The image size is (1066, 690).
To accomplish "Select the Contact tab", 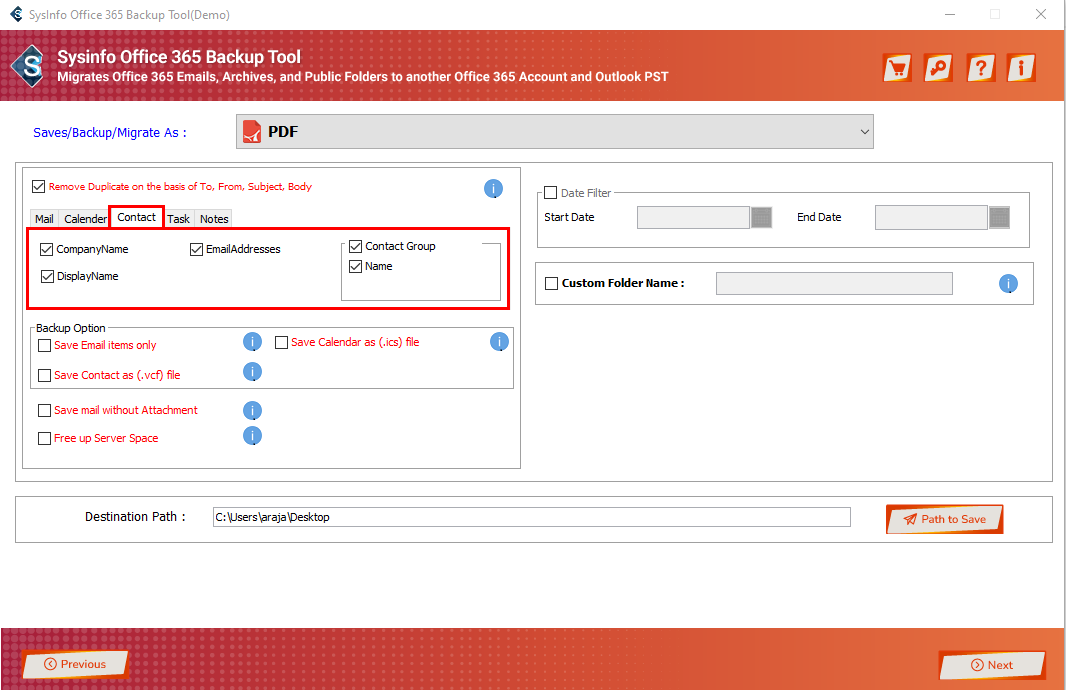I will (137, 217).
